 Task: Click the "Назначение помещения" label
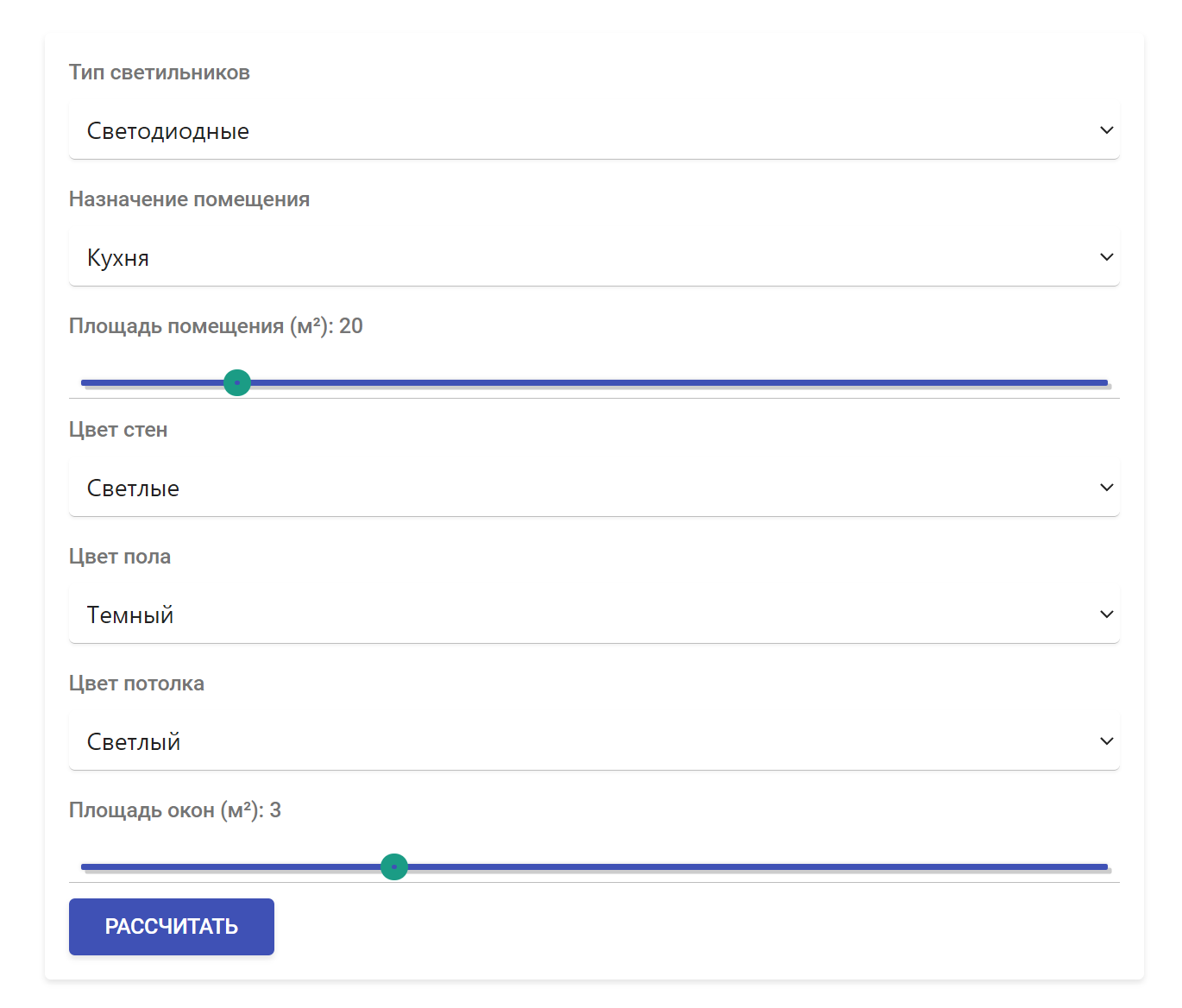coord(189,199)
